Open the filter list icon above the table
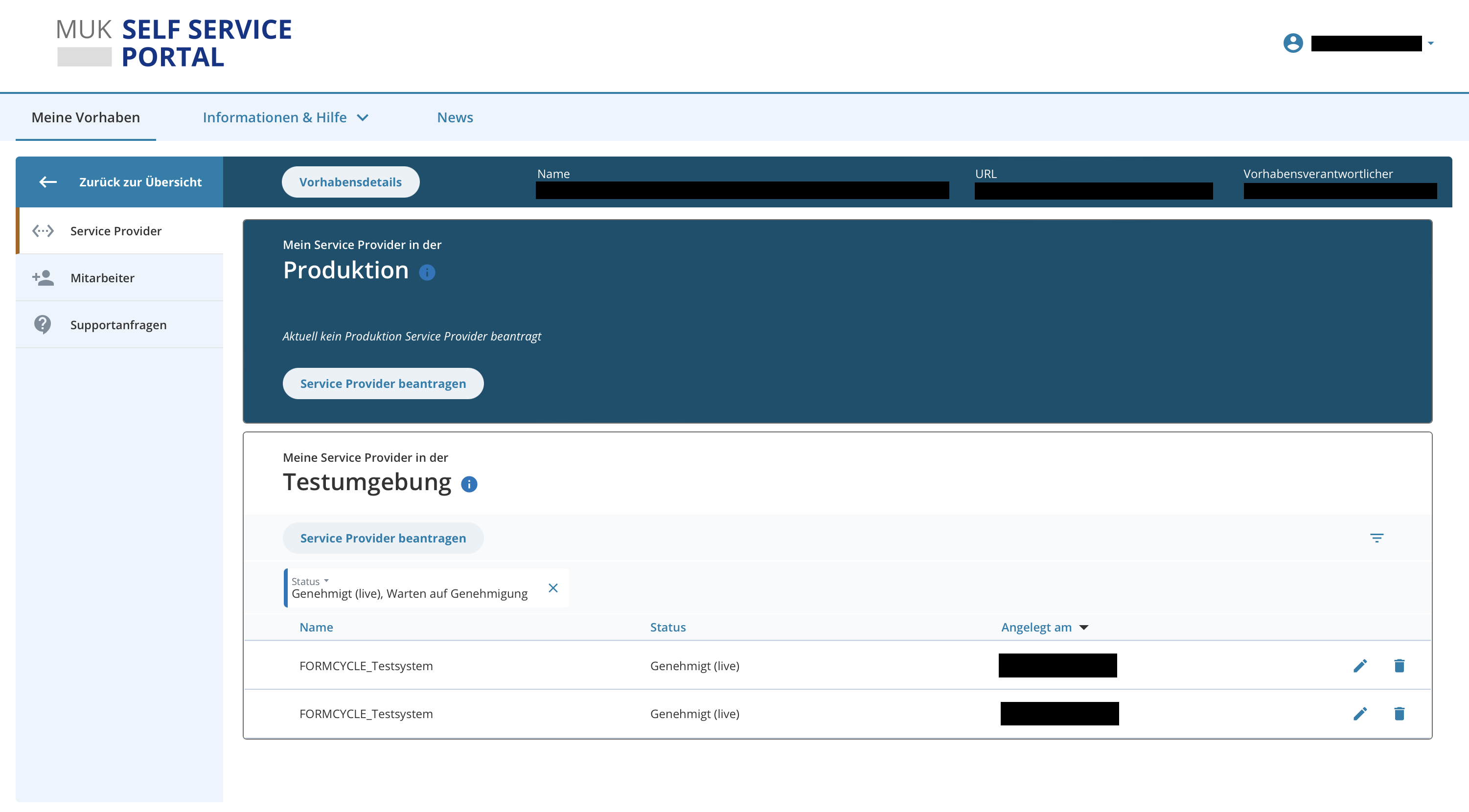 coord(1376,538)
